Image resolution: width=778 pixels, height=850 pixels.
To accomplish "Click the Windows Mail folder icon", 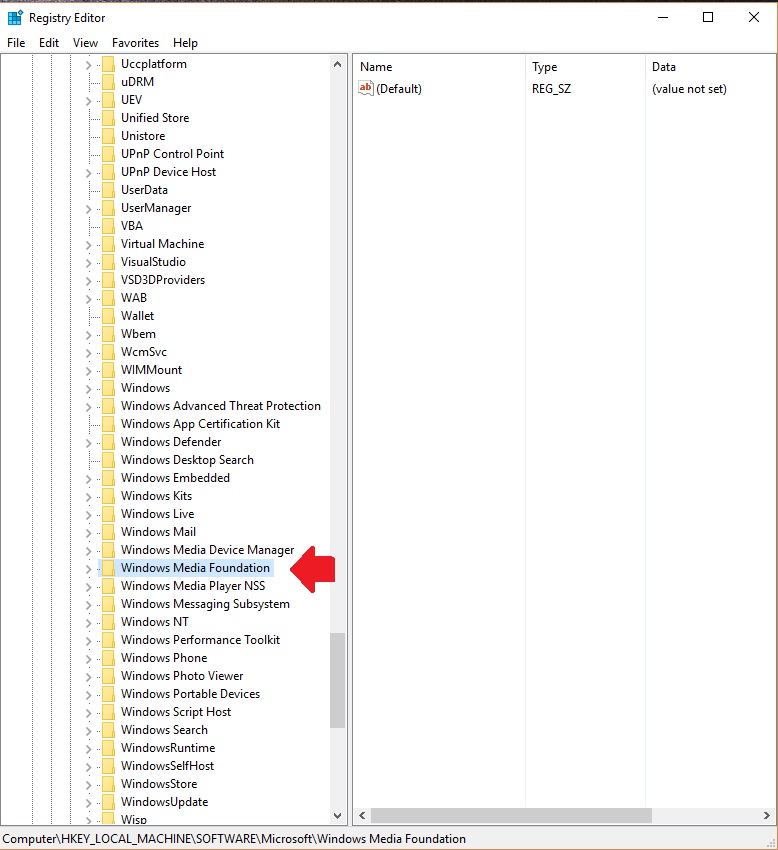I will click(108, 532).
